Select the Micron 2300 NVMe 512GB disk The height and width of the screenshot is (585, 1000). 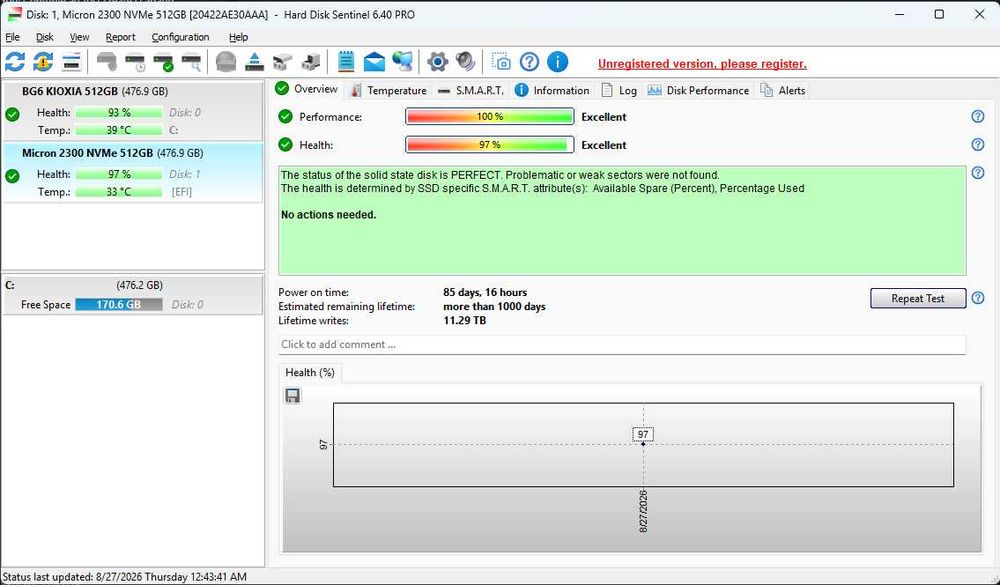pos(133,172)
